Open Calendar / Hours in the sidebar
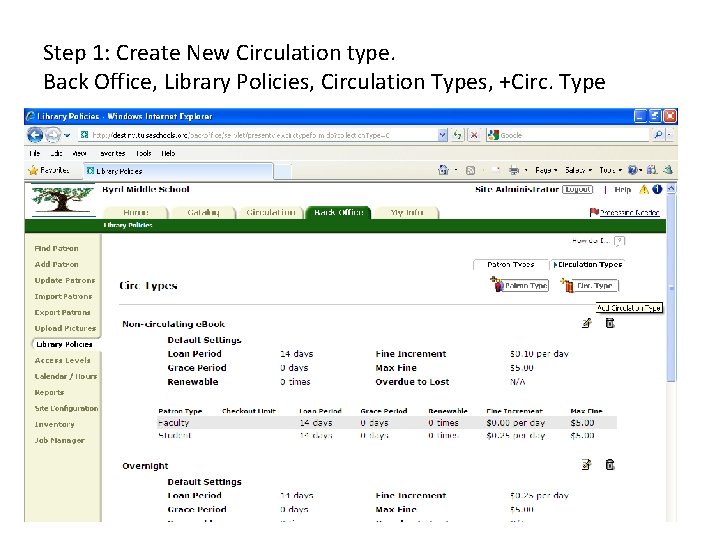 (x=66, y=377)
